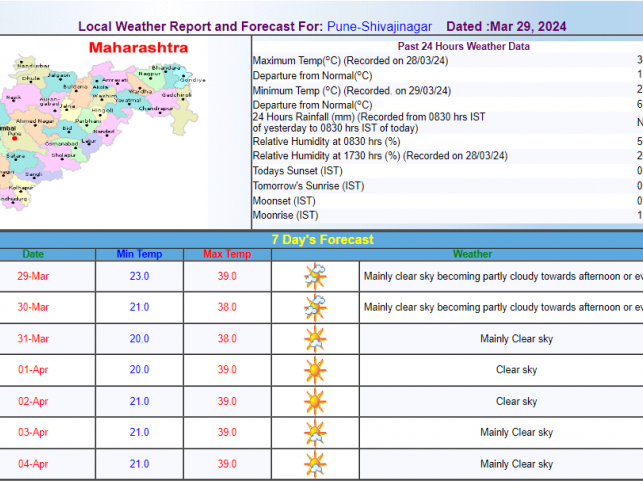The width and height of the screenshot is (643, 481).
Task: Click the Date column header
Action: (x=33, y=254)
